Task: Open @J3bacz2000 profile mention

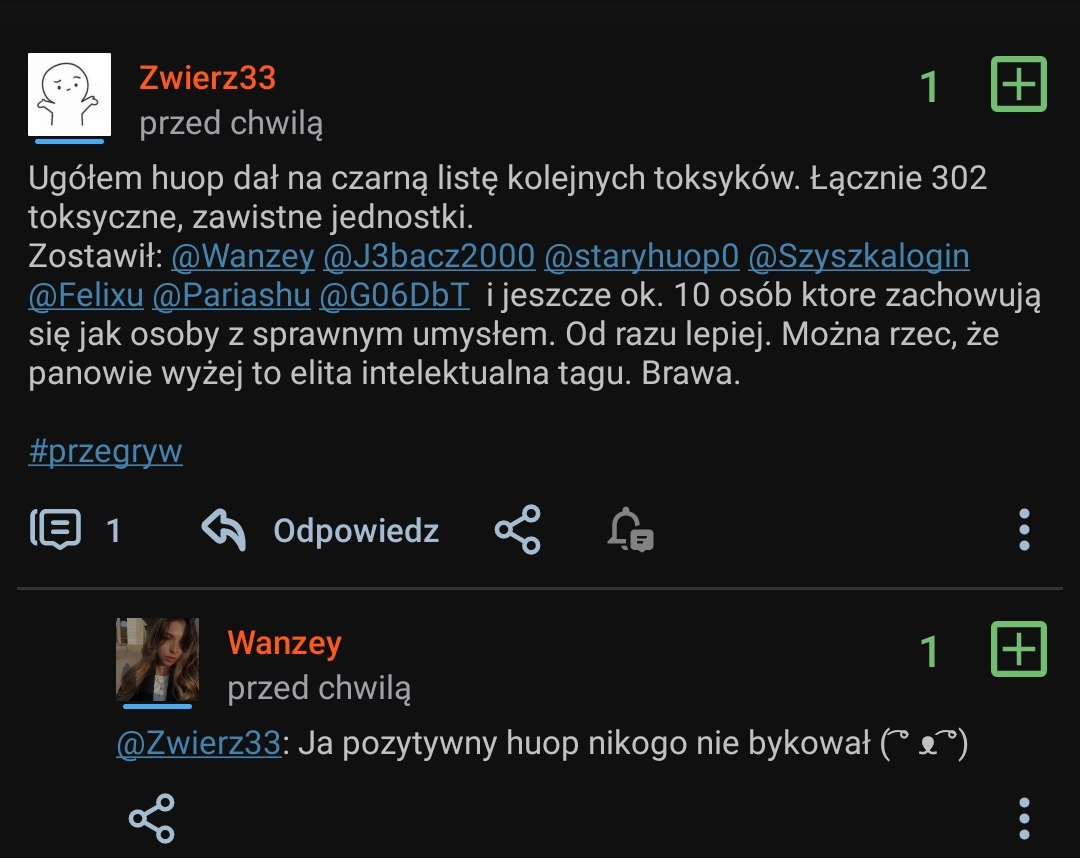Action: 429,256
